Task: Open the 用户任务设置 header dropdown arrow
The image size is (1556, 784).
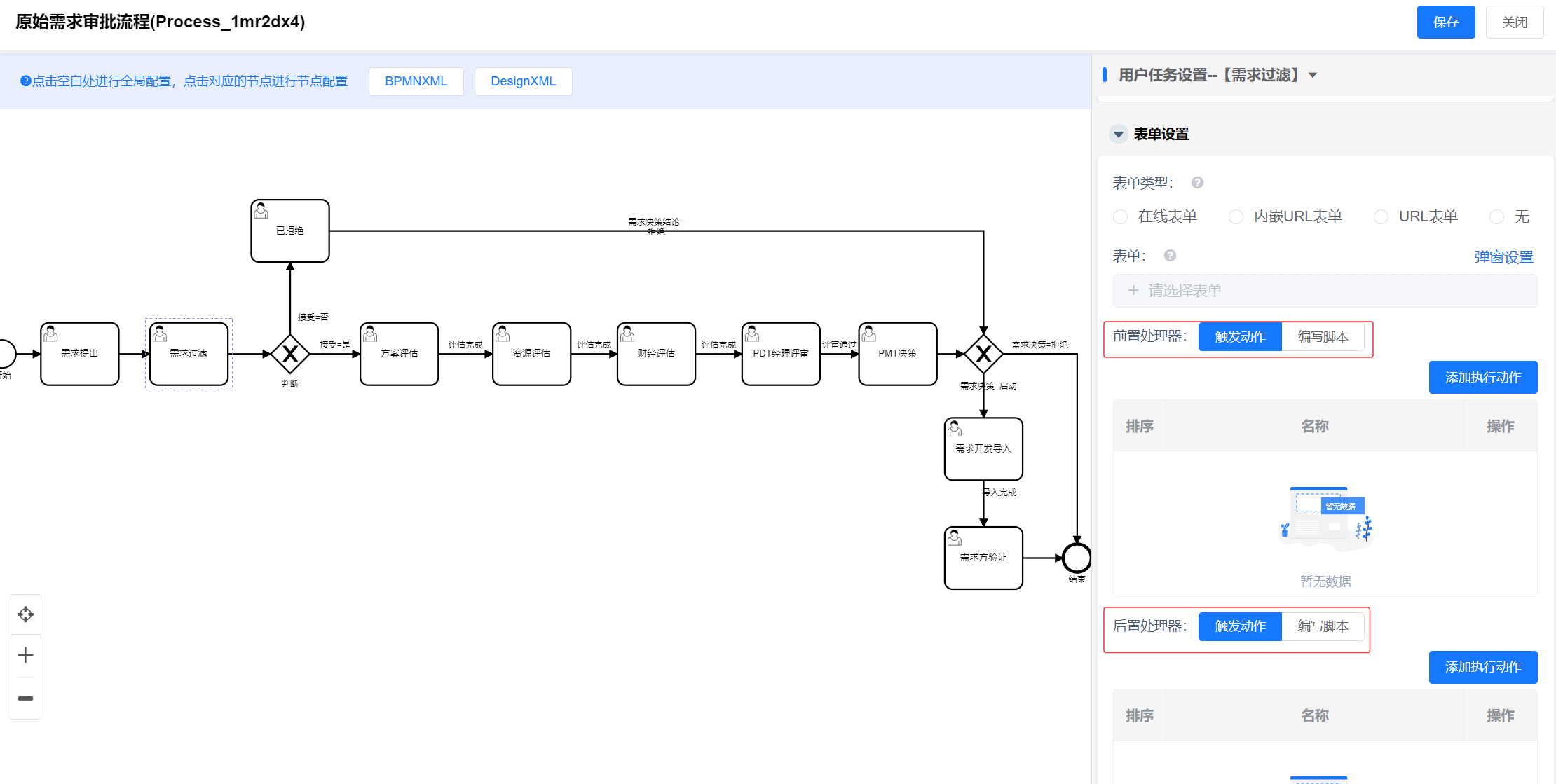Action: (1313, 75)
